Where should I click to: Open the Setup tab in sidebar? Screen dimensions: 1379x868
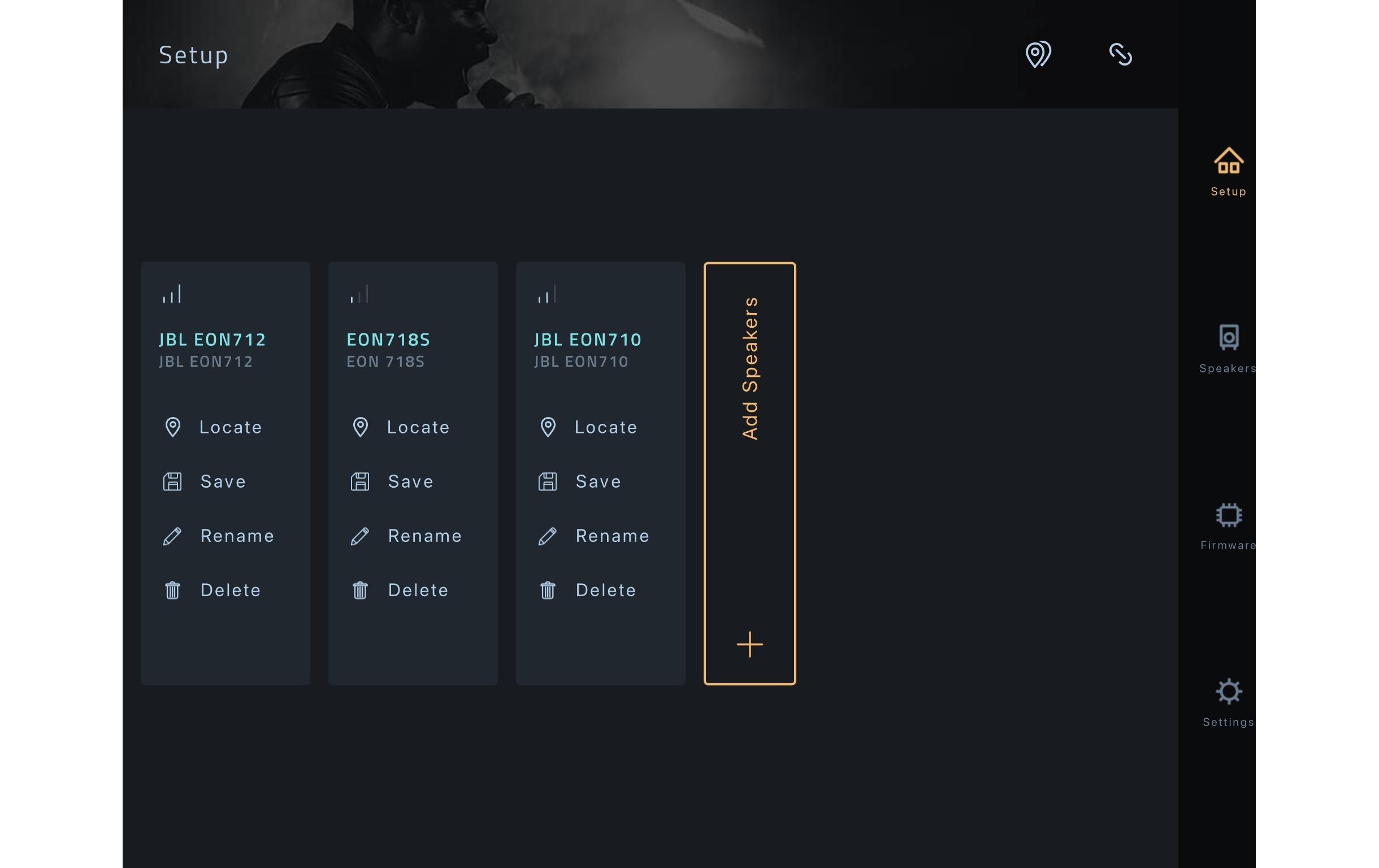1228,172
